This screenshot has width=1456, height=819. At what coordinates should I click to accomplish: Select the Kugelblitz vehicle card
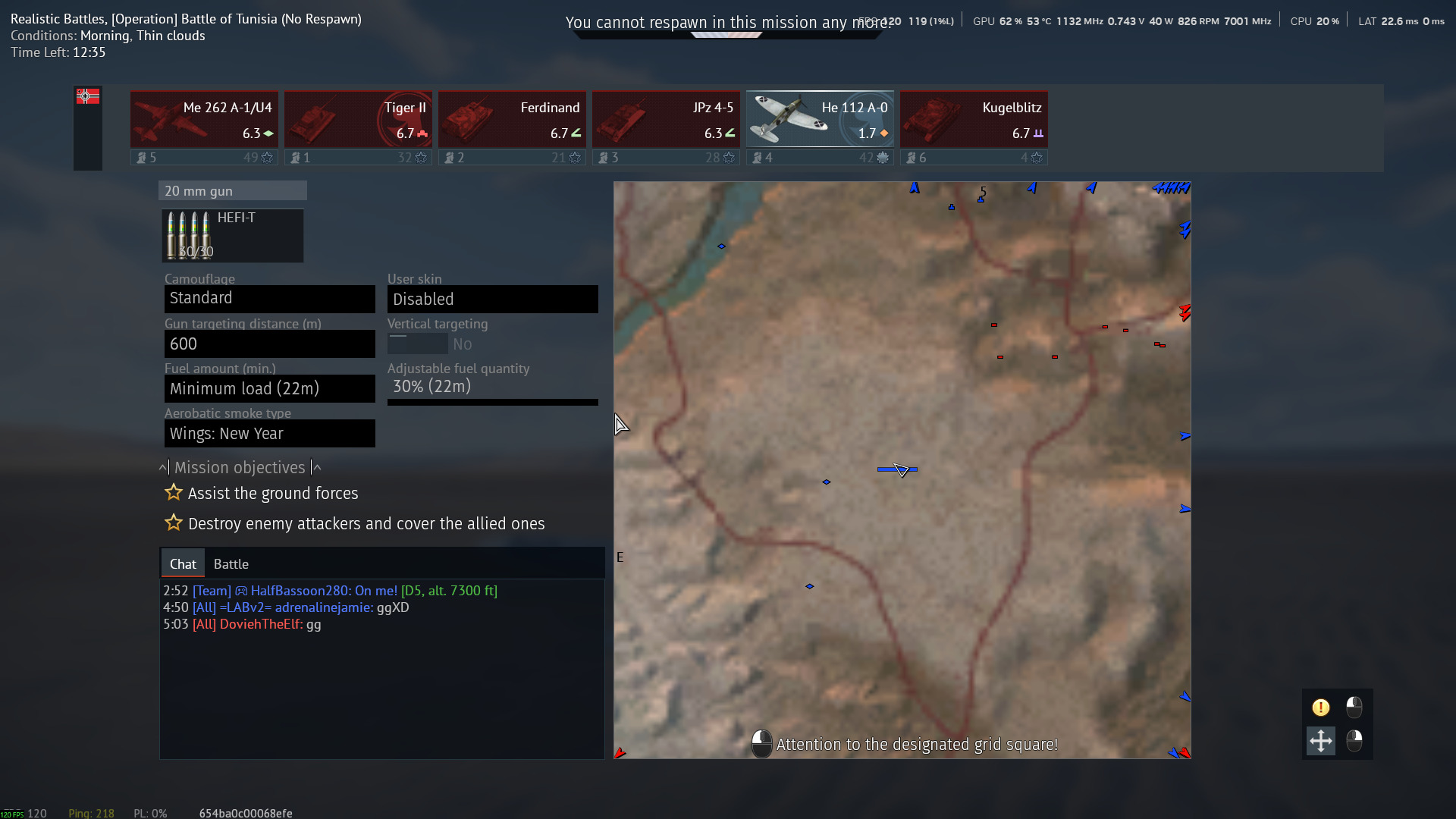click(974, 120)
